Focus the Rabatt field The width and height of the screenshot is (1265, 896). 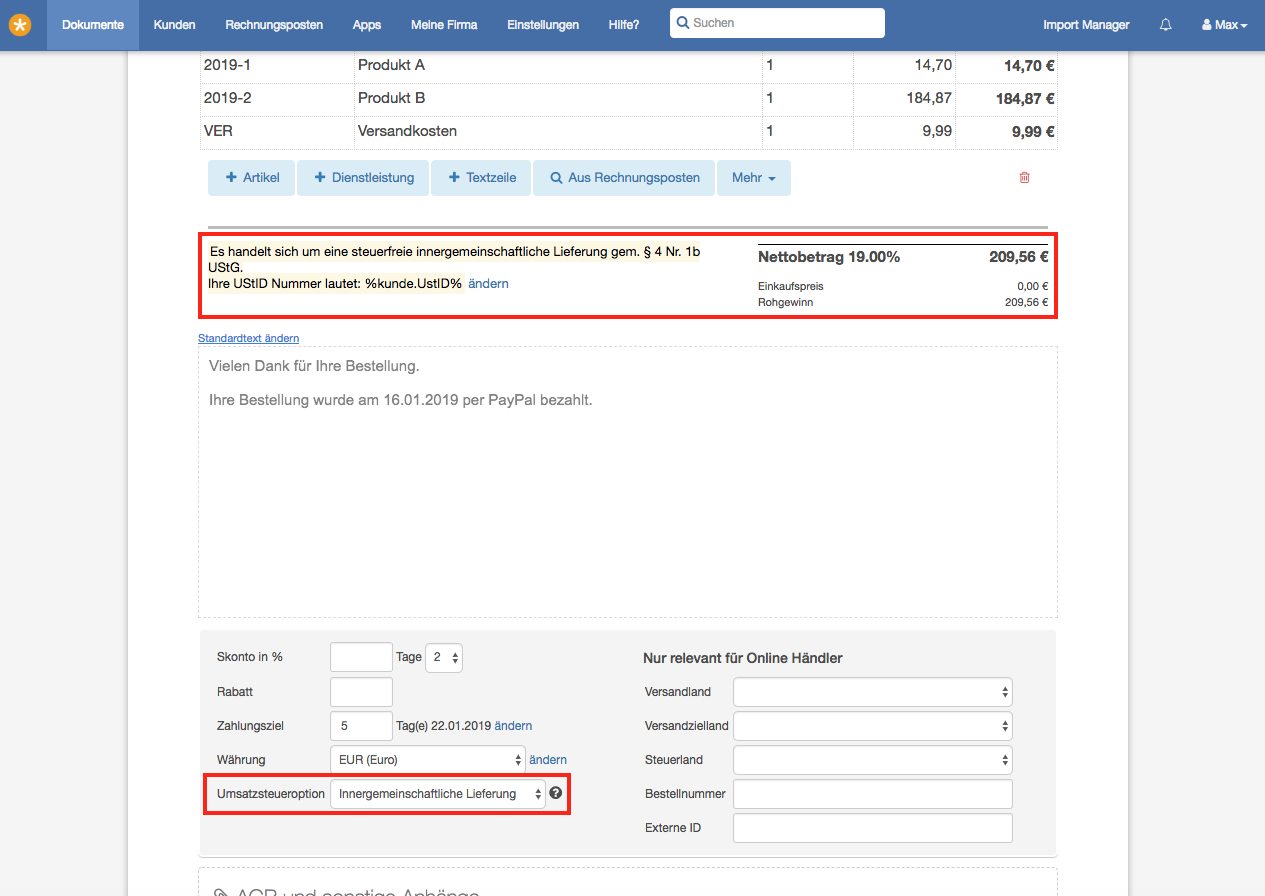361,691
